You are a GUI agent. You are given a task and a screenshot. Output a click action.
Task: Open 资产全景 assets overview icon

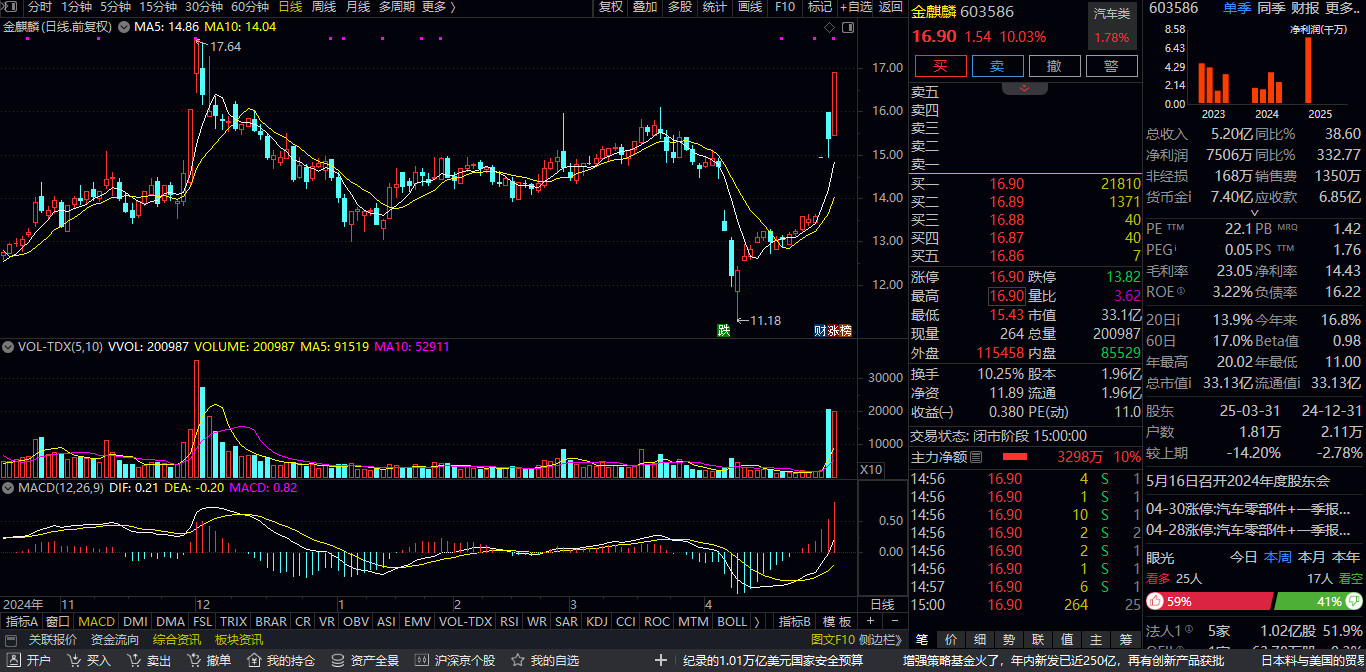point(337,661)
